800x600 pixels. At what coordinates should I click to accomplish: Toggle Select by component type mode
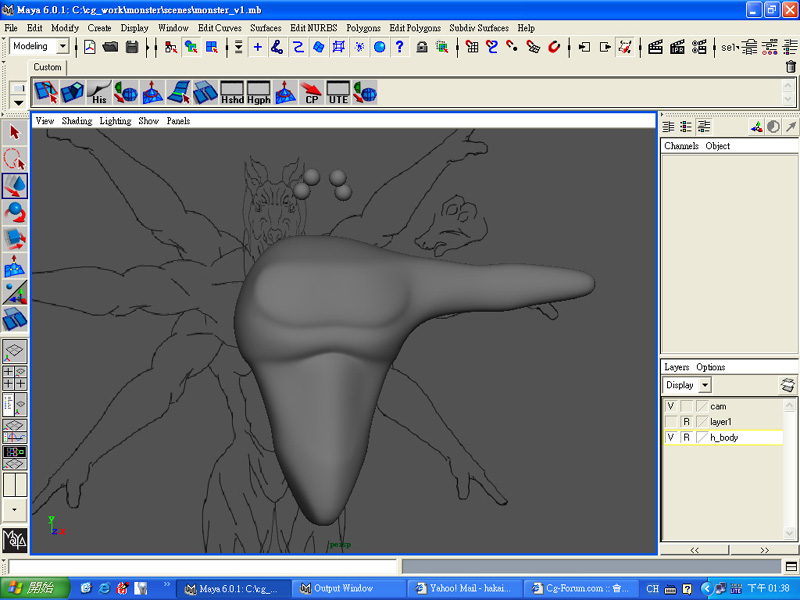point(212,47)
